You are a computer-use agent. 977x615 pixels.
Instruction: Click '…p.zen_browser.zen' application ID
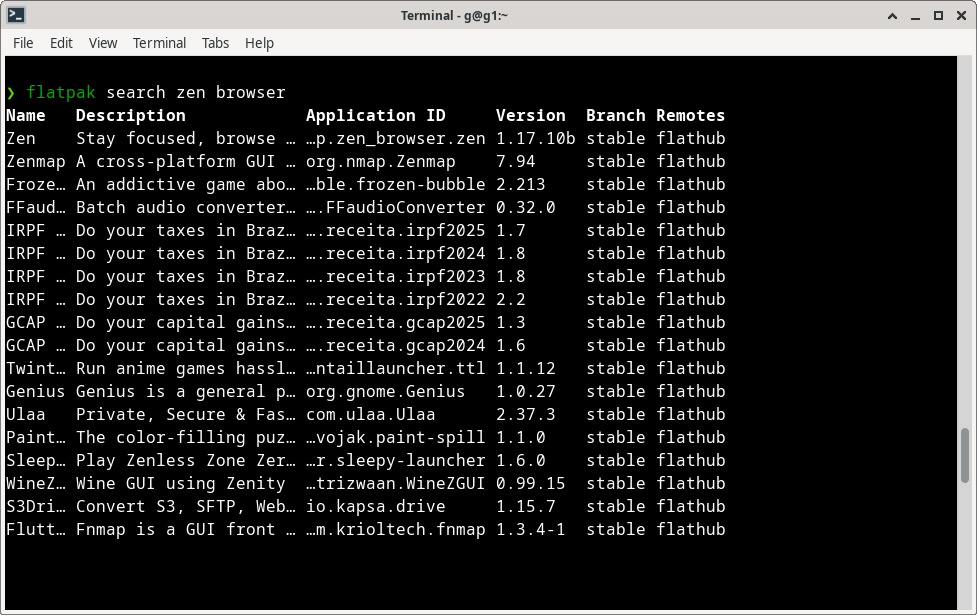coord(396,138)
